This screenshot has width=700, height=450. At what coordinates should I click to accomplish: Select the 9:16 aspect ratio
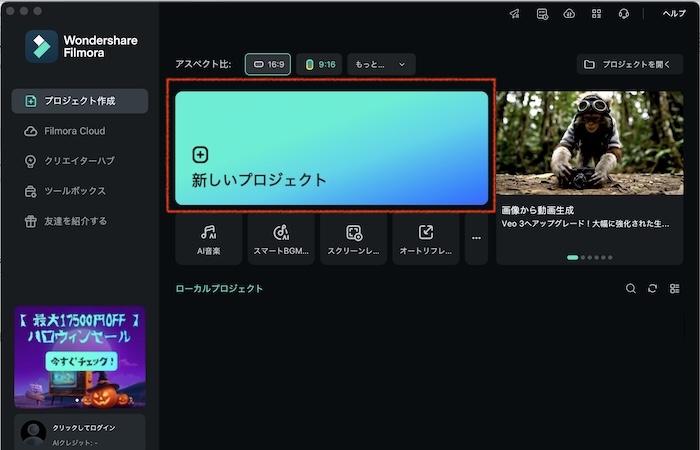[x=320, y=64]
